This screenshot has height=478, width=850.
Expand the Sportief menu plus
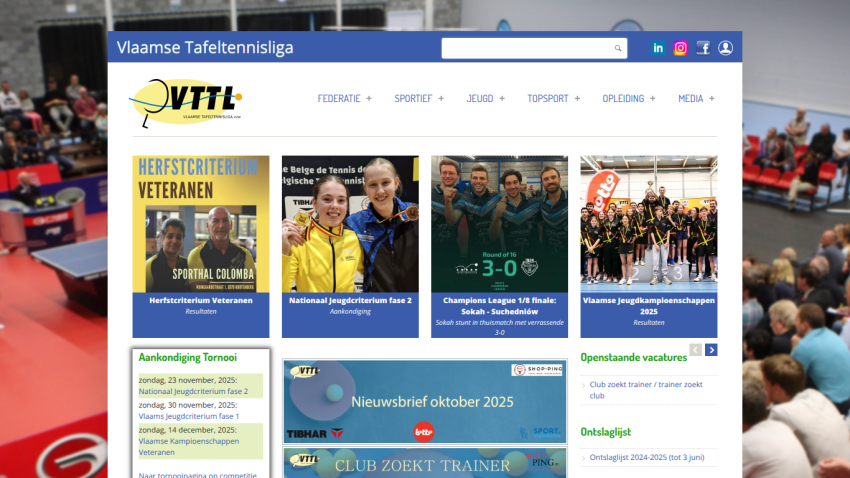(441, 99)
